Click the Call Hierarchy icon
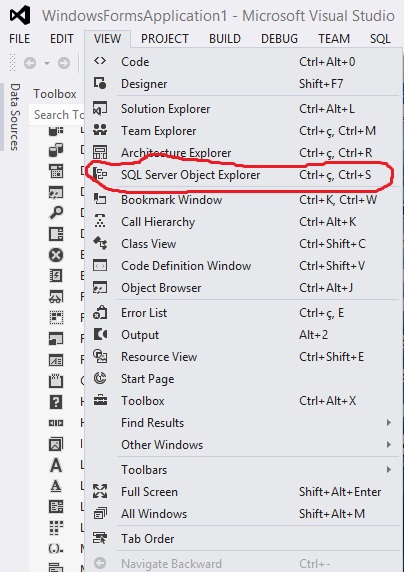Screen dimensions: 405x572 pyautogui.click(x=100, y=221)
